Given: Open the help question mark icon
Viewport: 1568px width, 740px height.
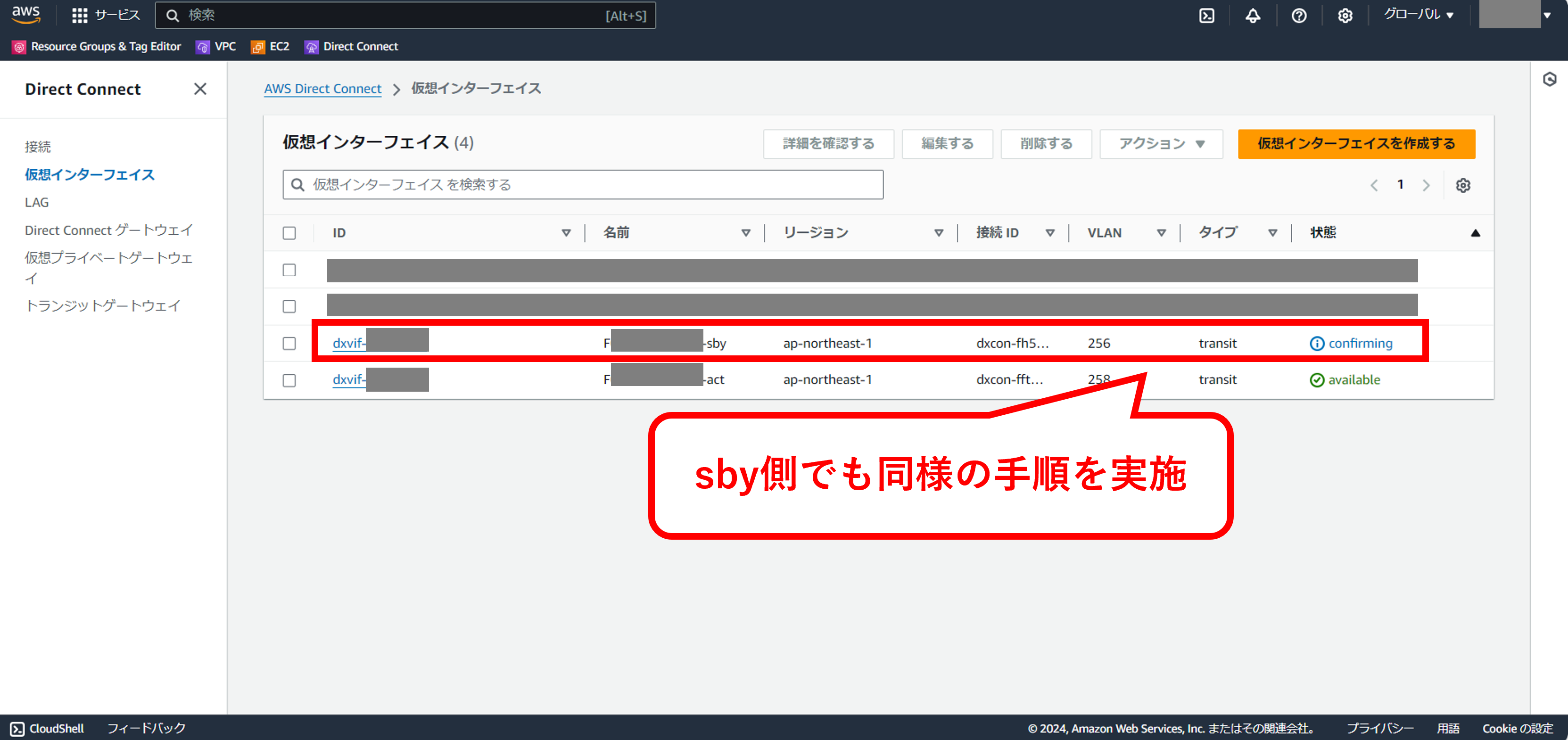Looking at the screenshot, I should pos(1299,16).
